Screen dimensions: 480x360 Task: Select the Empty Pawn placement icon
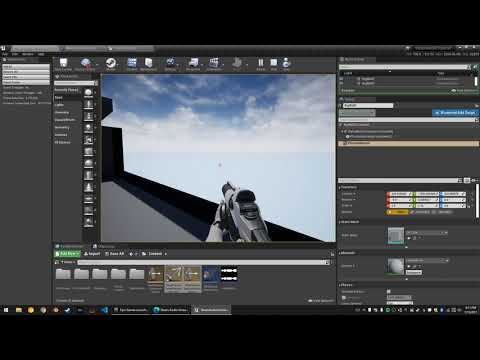[88, 116]
